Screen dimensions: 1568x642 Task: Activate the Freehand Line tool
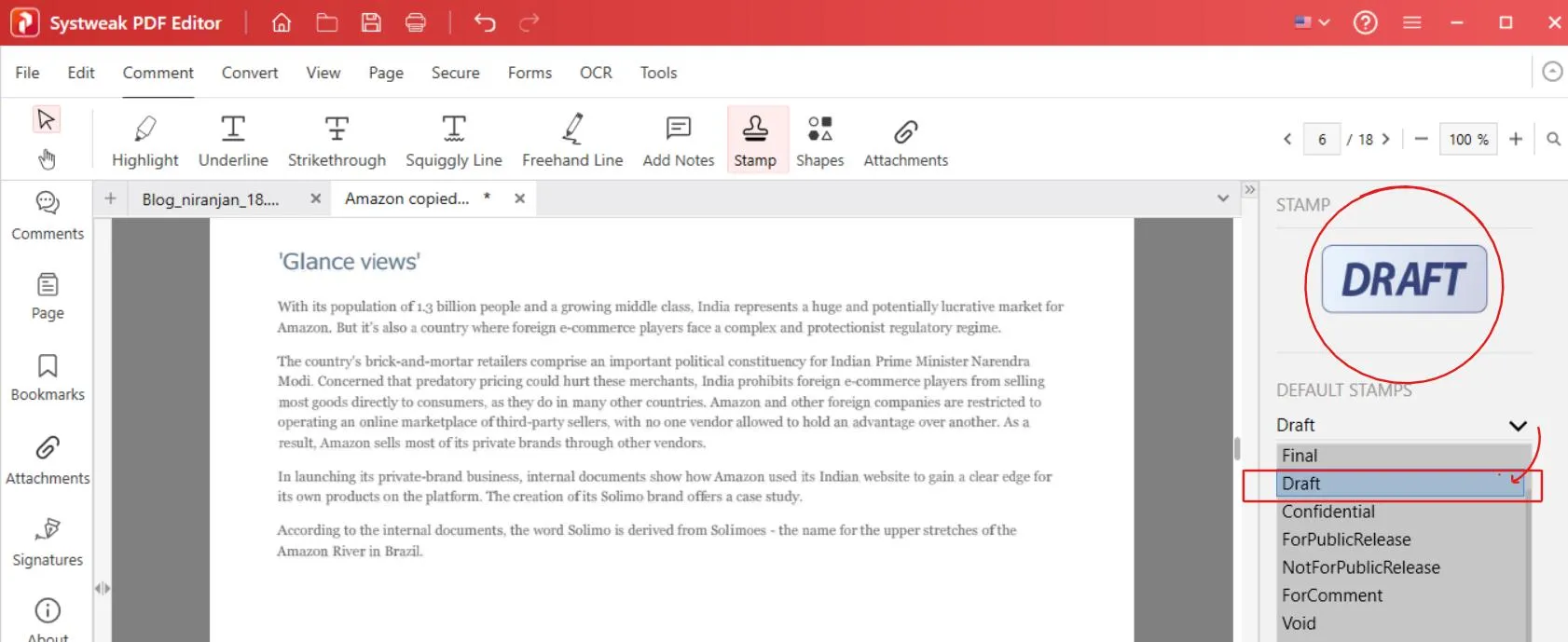[571, 141]
